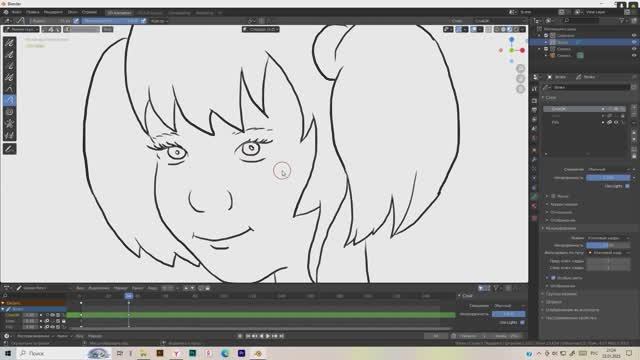Viewport: 640px width, 360px height.
Task: Open the Windows Start menu
Action: point(7,353)
